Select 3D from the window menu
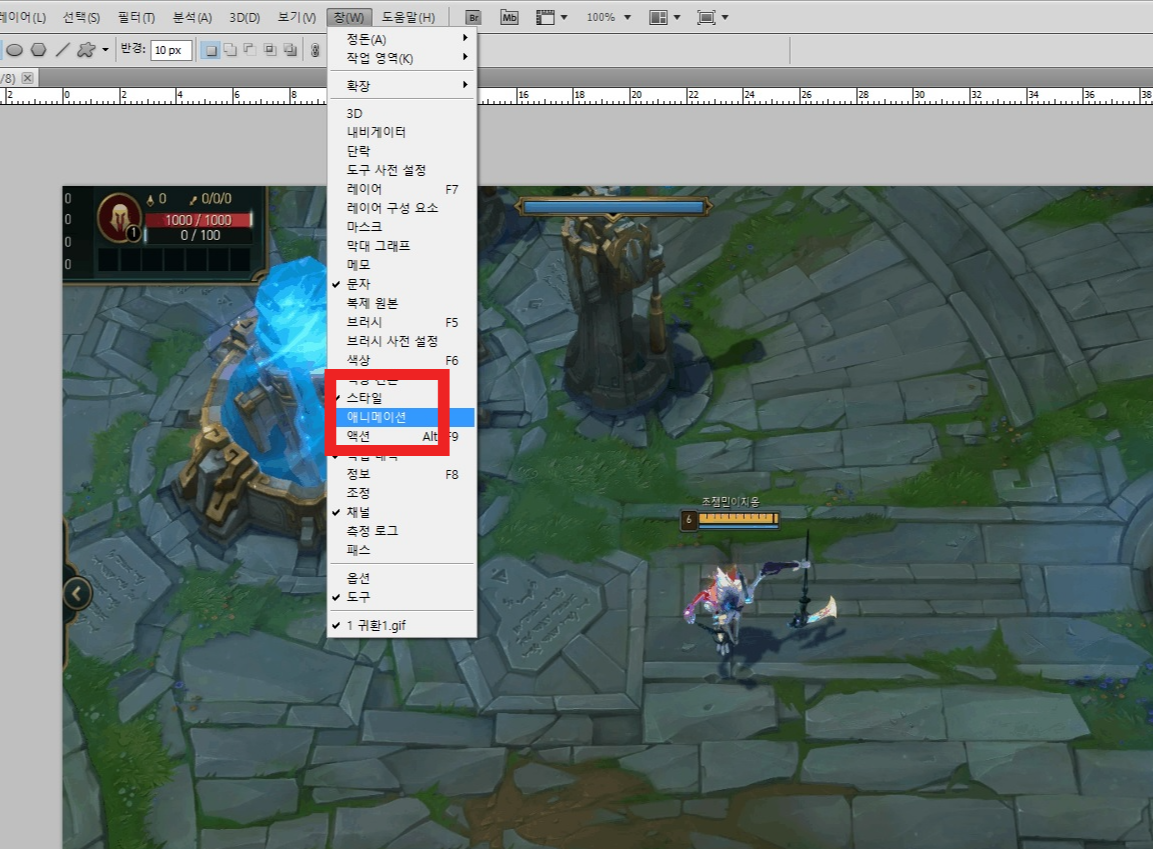 [402, 113]
